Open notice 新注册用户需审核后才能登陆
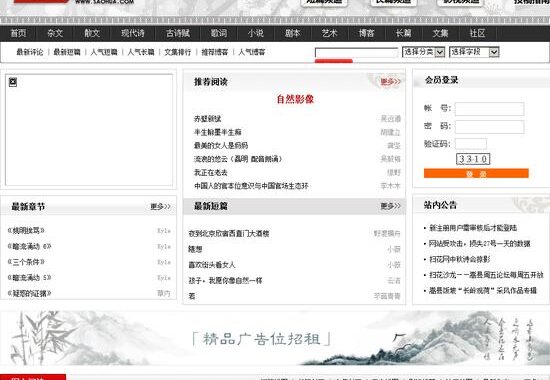Image resolution: width=550 pixels, height=380 pixels. [x=473, y=228]
